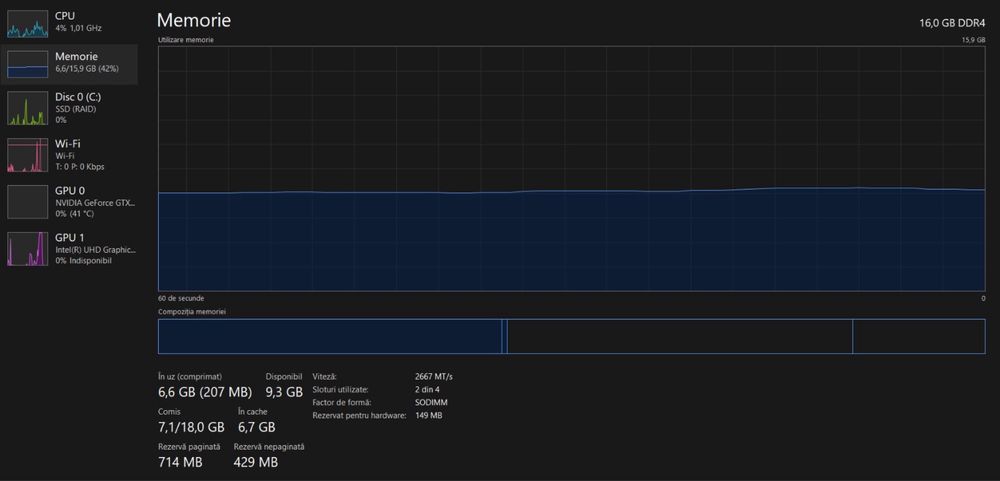Click the Rezervat pentru hardware: label
Screen dimensions: 1000x481
[359, 415]
